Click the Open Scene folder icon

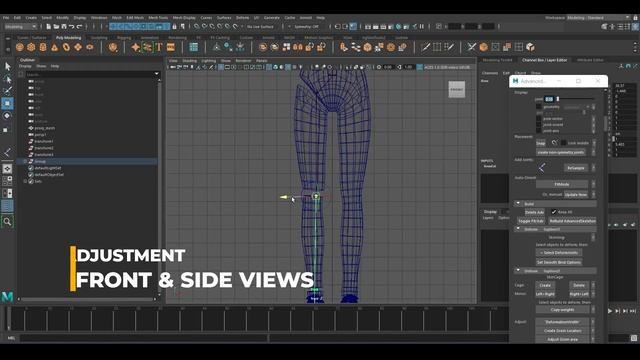56,27
